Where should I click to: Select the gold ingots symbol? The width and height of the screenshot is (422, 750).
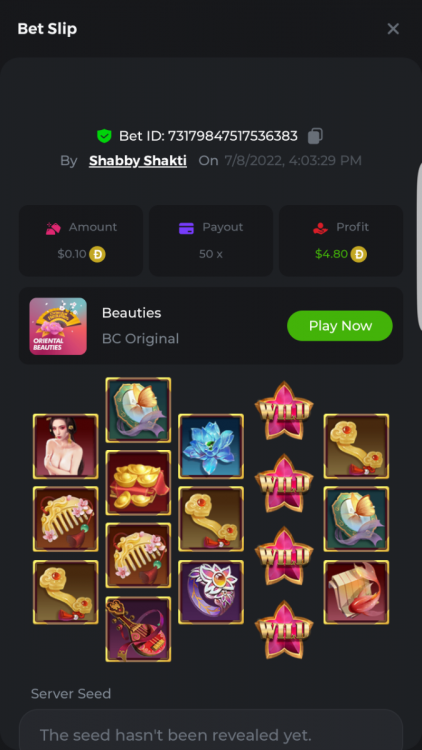point(138,483)
